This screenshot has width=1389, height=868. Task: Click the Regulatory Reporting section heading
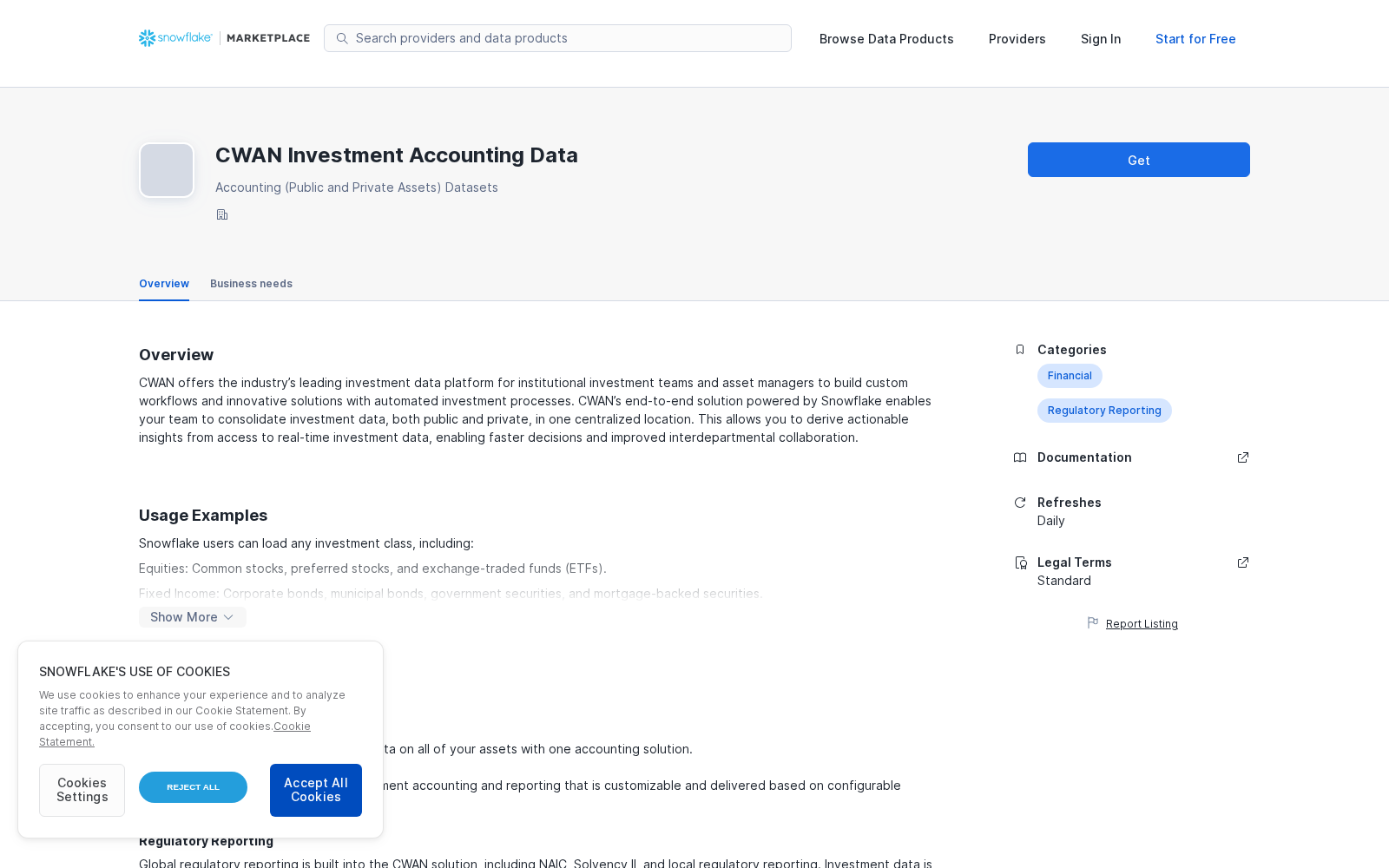pos(207,841)
